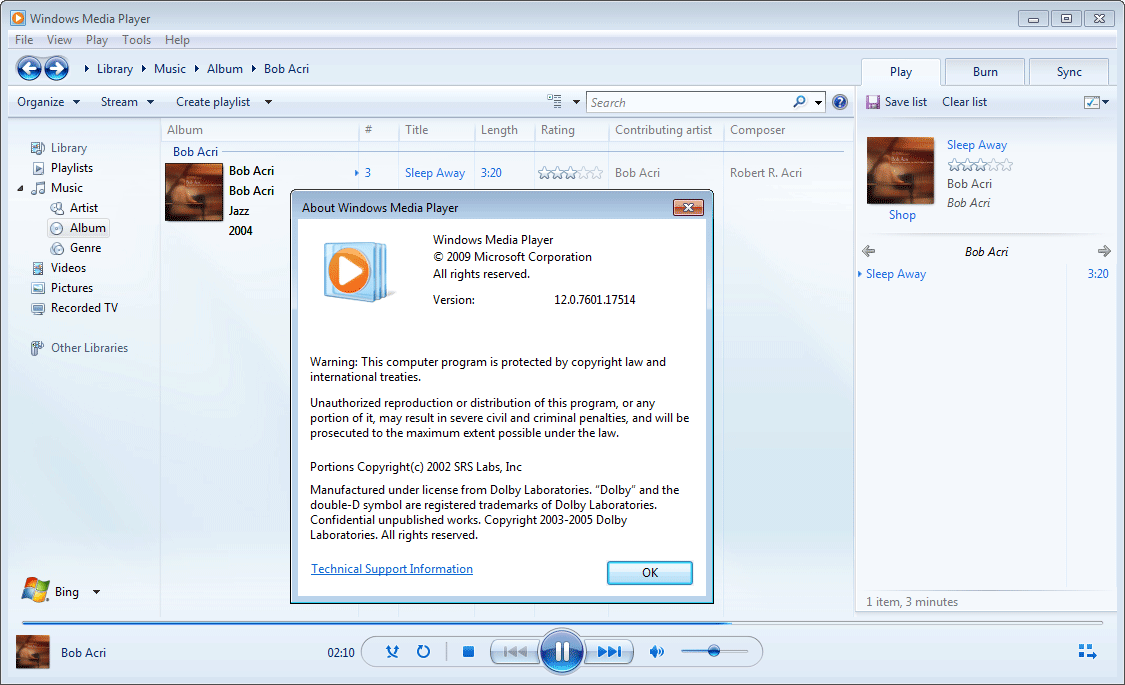The width and height of the screenshot is (1125, 685).
Task: Open the File menu
Action: 24,40
